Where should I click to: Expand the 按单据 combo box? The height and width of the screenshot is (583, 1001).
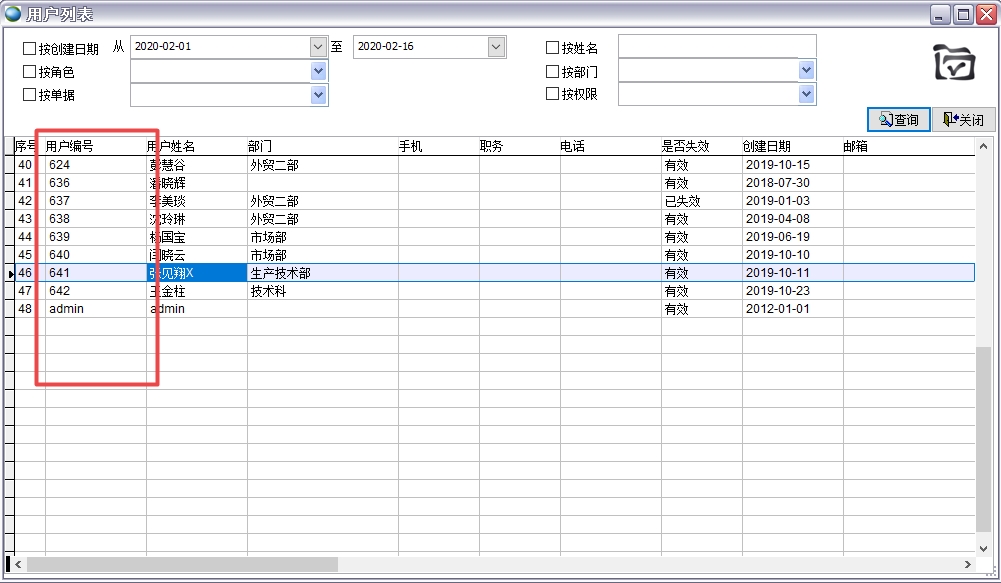(316, 94)
